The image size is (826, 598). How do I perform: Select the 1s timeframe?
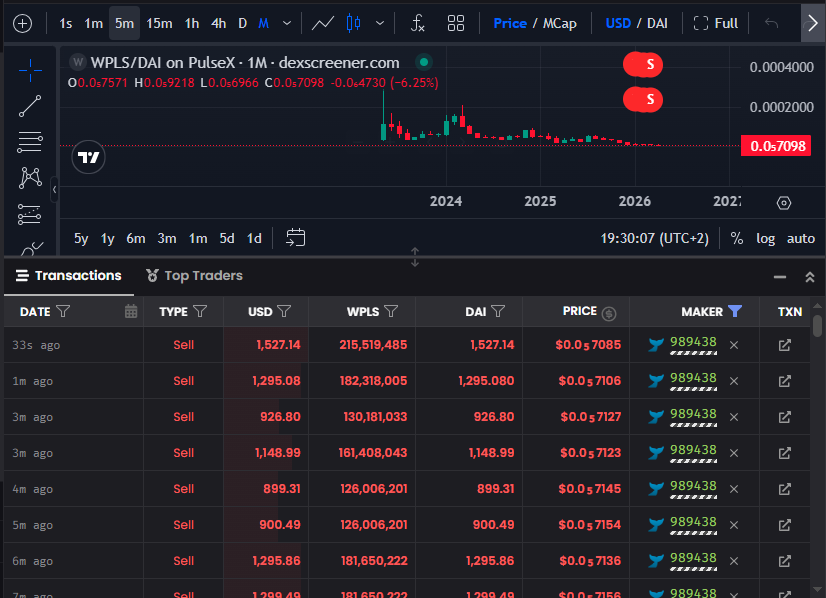[x=66, y=23]
